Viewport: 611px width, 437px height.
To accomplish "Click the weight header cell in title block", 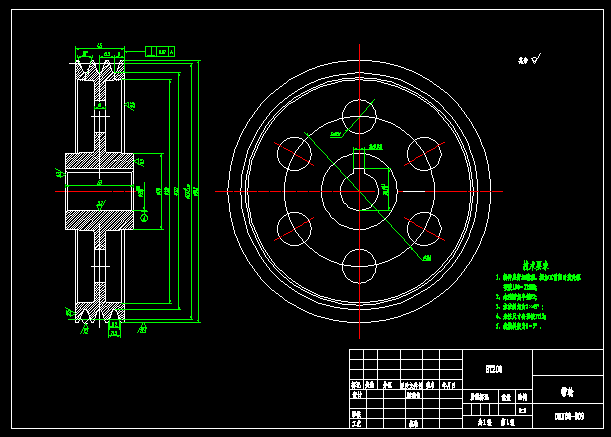I will tap(506, 397).
